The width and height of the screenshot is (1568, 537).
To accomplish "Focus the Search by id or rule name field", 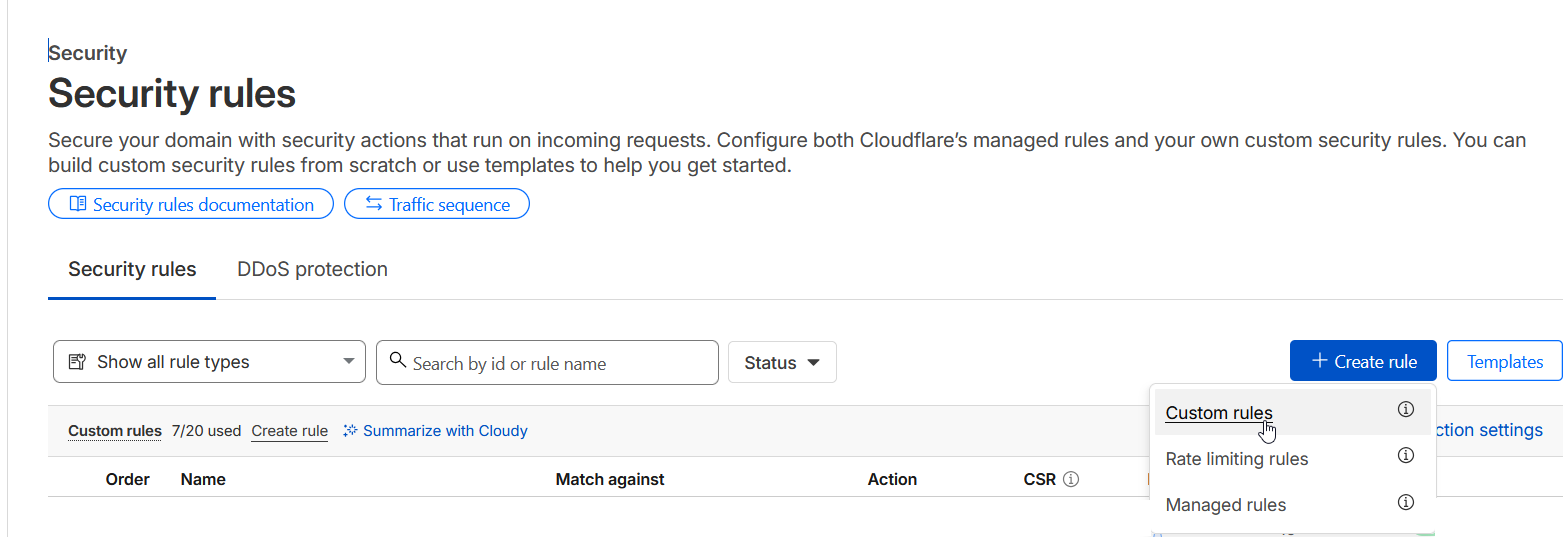I will click(560, 364).
